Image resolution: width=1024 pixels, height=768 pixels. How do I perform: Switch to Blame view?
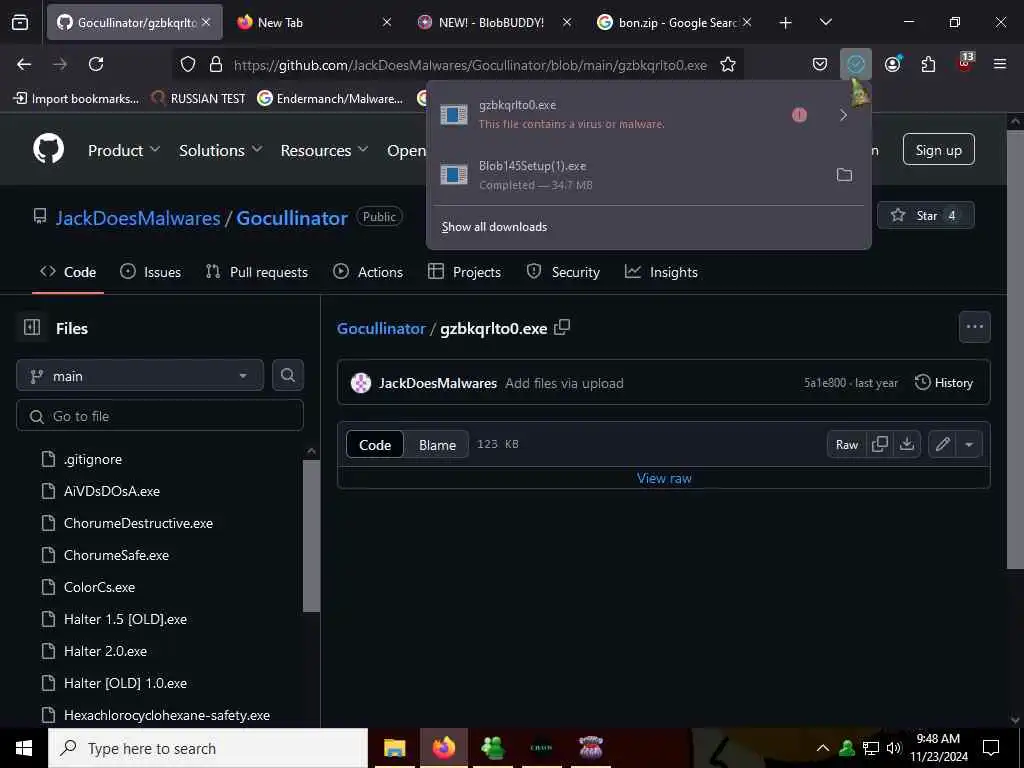point(437,445)
